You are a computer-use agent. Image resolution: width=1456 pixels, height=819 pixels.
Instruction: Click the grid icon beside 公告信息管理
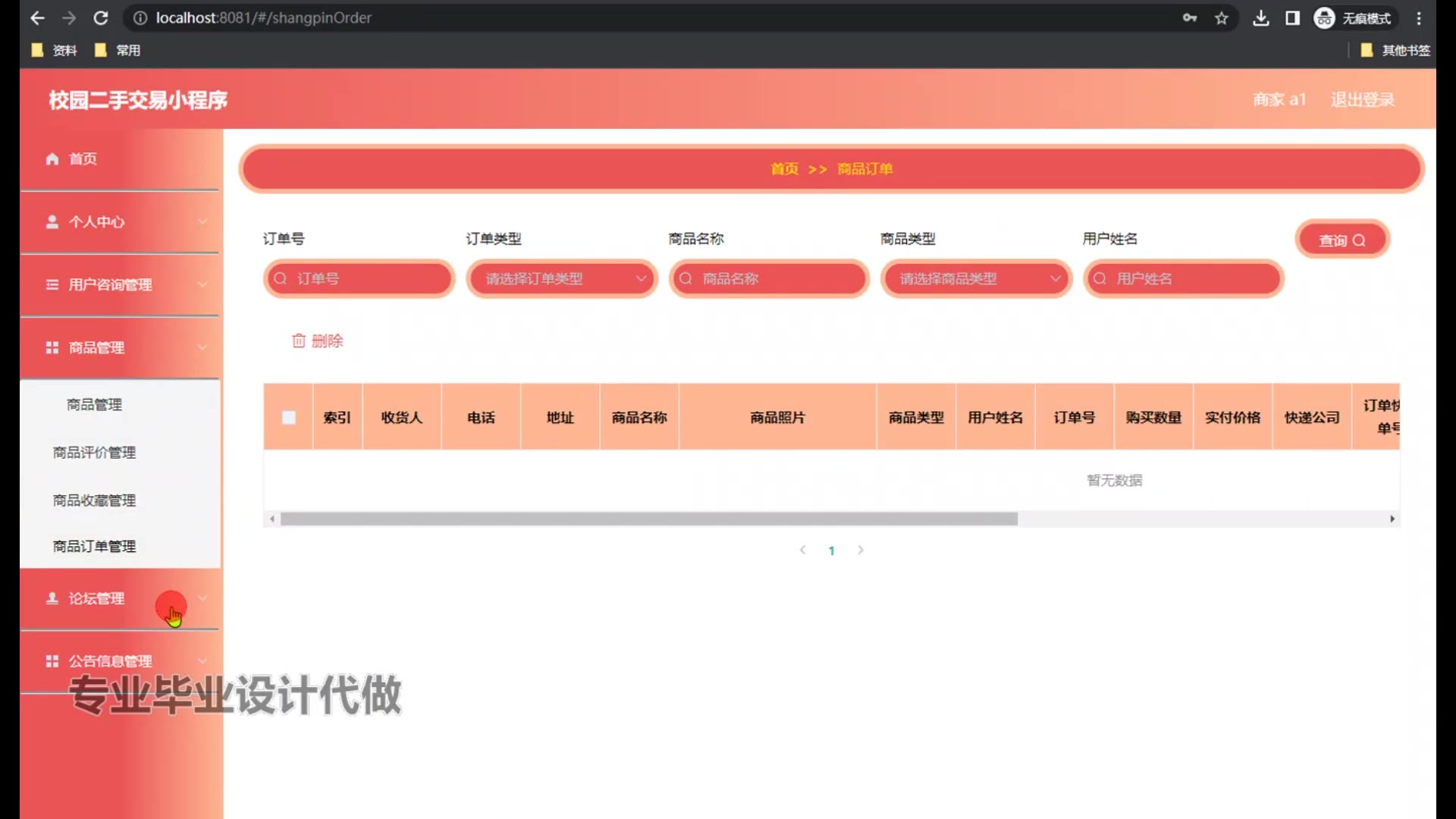click(x=52, y=661)
